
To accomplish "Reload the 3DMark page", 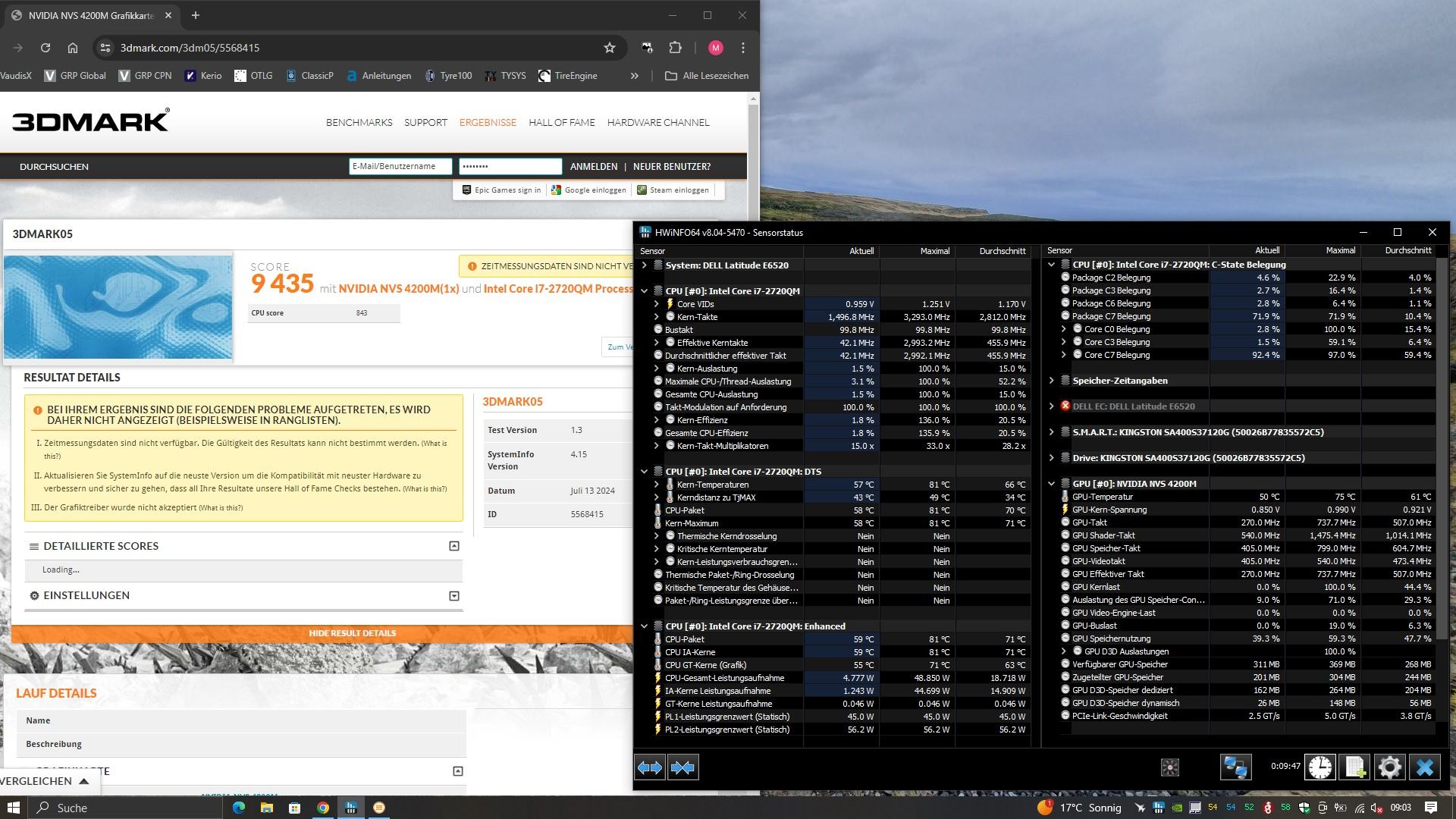I will (45, 48).
